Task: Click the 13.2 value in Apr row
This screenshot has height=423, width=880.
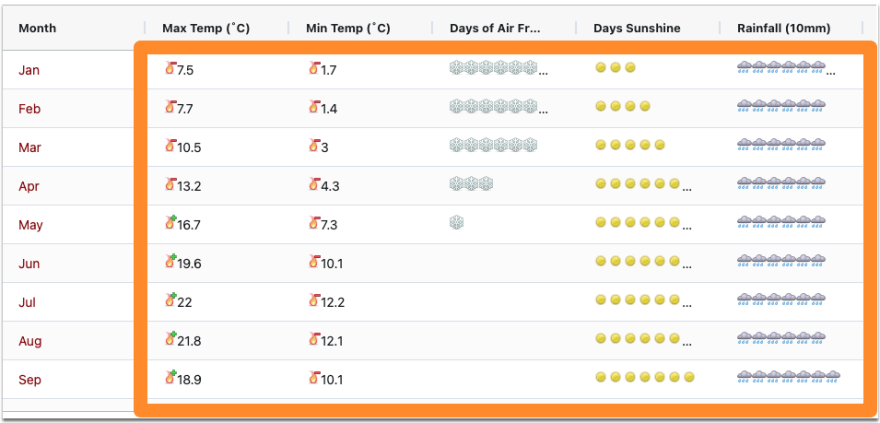Action: (x=189, y=187)
